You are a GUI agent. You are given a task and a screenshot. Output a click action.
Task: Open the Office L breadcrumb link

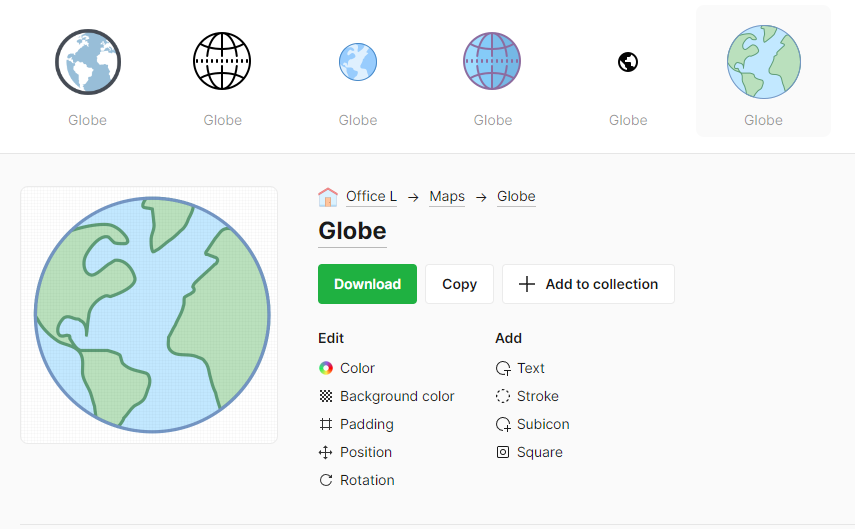tap(371, 197)
